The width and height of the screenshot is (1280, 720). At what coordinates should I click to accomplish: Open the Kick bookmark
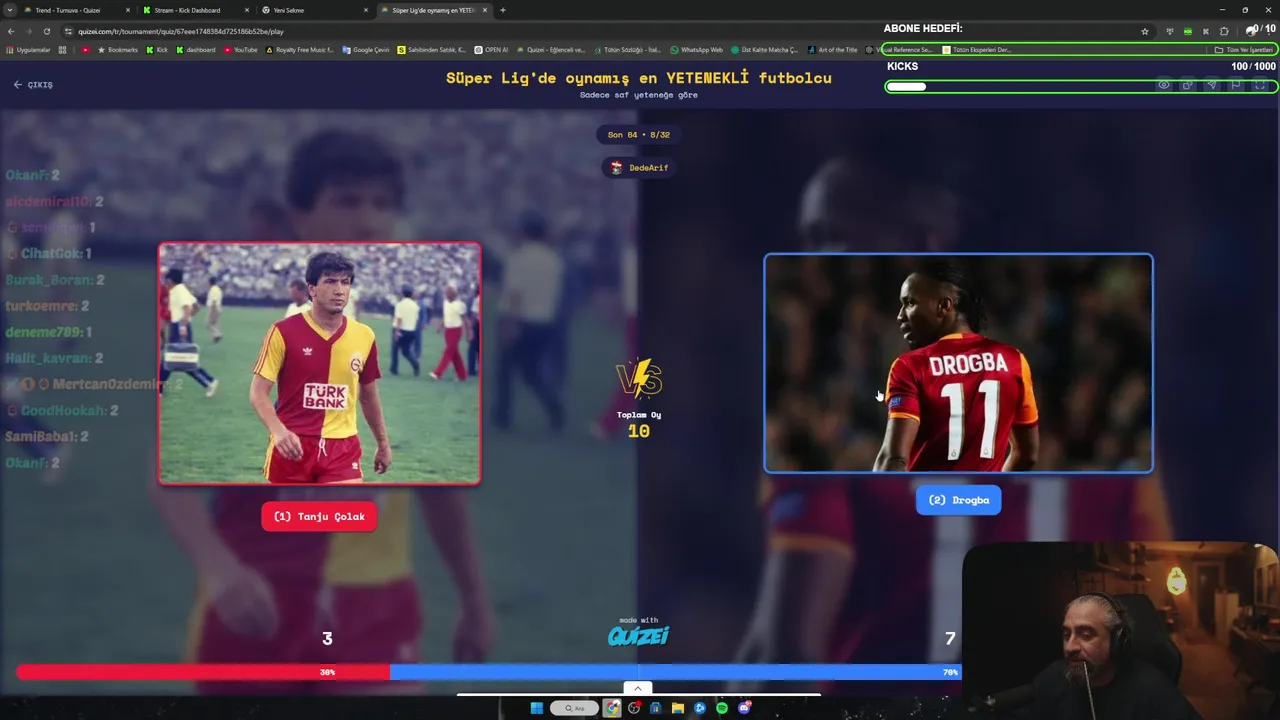point(157,49)
